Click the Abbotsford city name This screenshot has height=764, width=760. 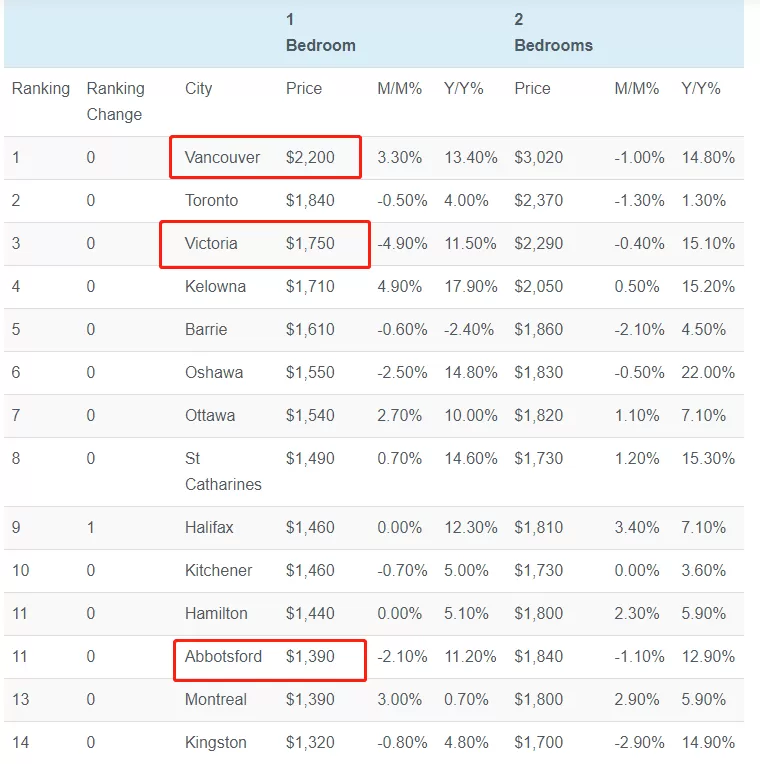(223, 656)
